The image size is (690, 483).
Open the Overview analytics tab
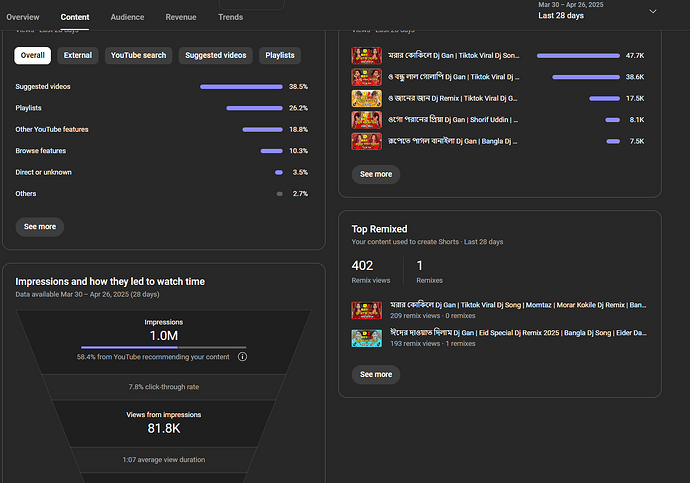pos(22,17)
